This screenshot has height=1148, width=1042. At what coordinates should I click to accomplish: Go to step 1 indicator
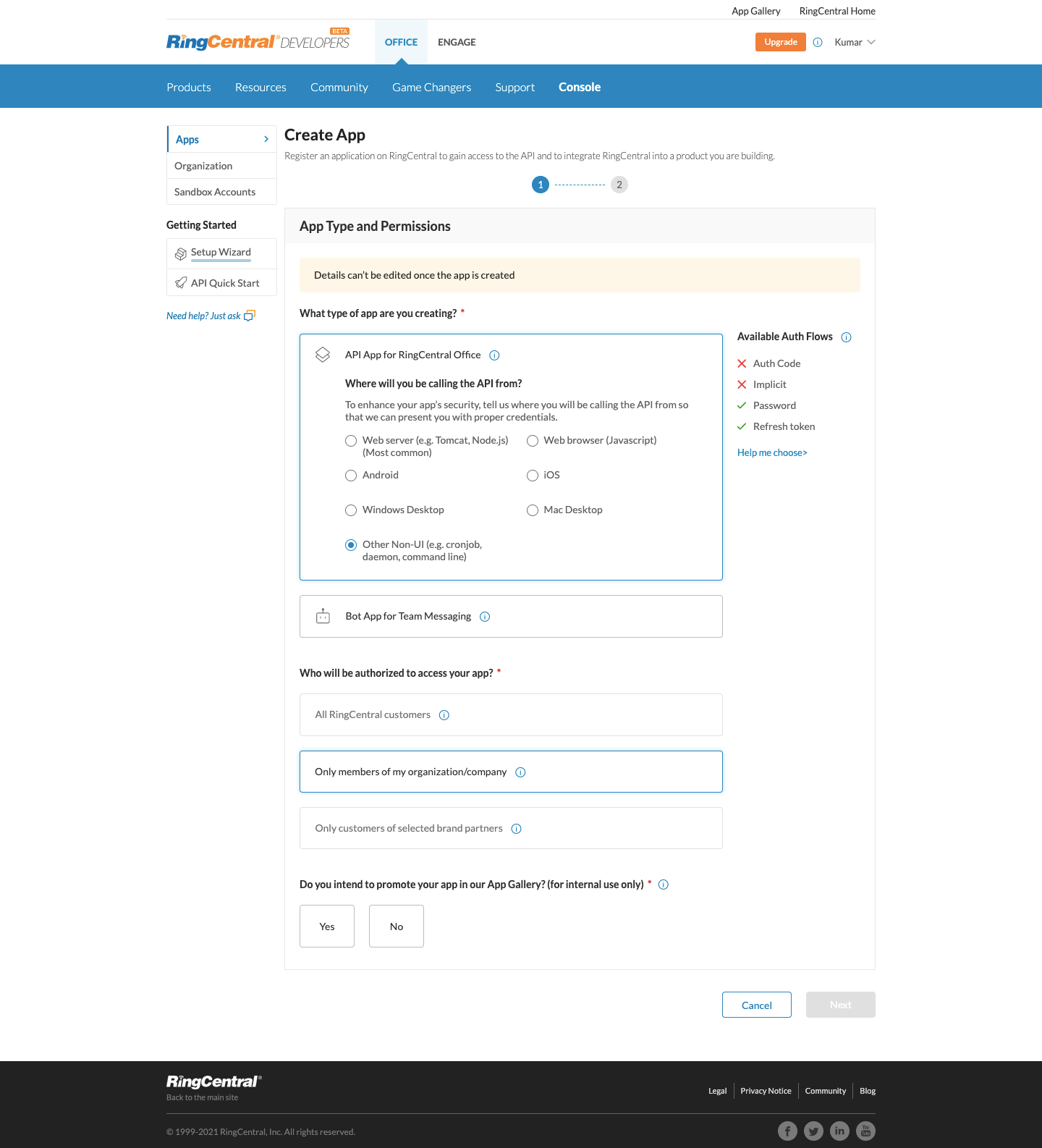[541, 185]
